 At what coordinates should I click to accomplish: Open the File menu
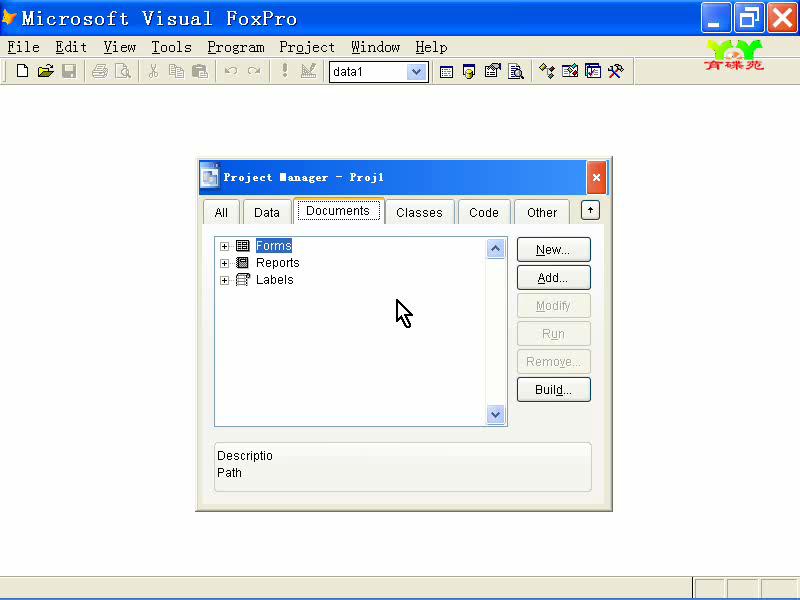[23, 47]
